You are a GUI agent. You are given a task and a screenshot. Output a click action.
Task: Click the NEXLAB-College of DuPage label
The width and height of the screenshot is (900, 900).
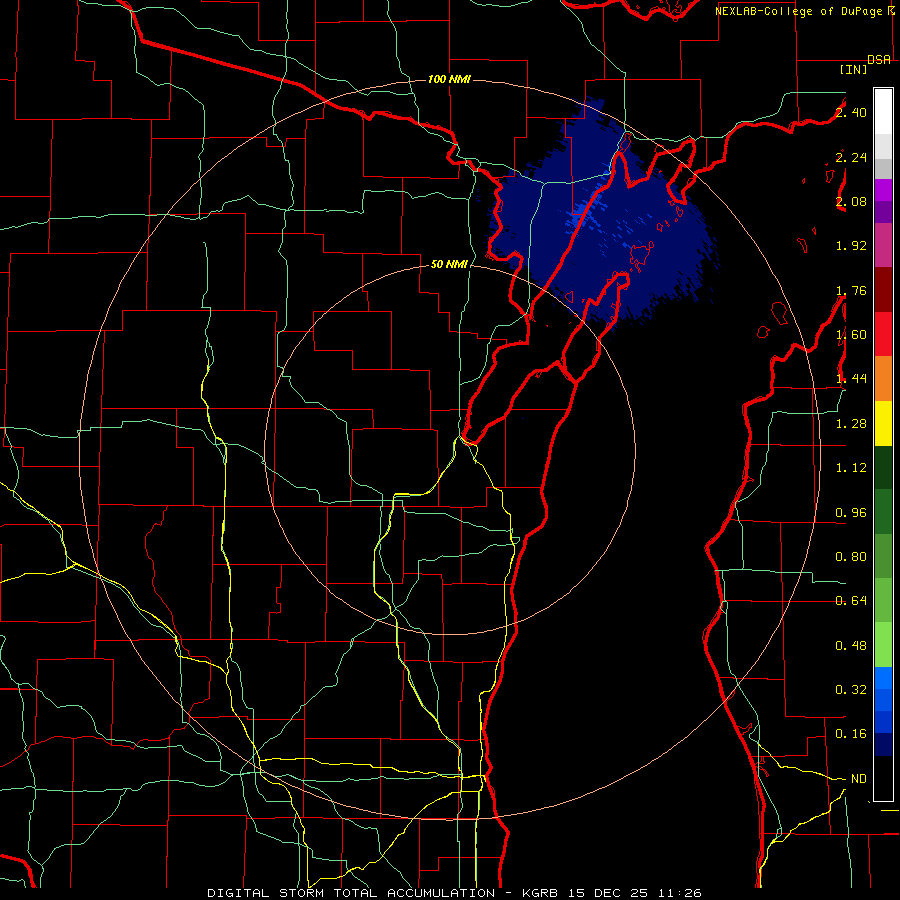[x=800, y=11]
